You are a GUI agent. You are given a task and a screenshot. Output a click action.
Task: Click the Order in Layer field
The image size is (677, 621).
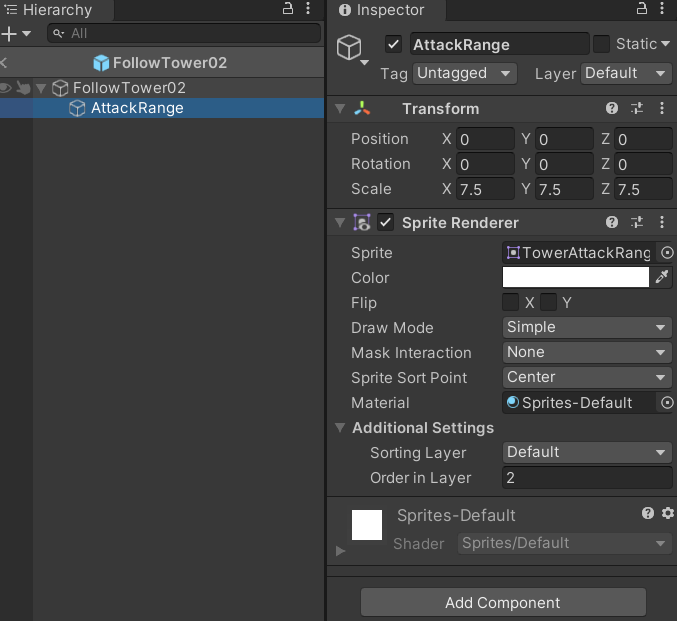point(587,478)
